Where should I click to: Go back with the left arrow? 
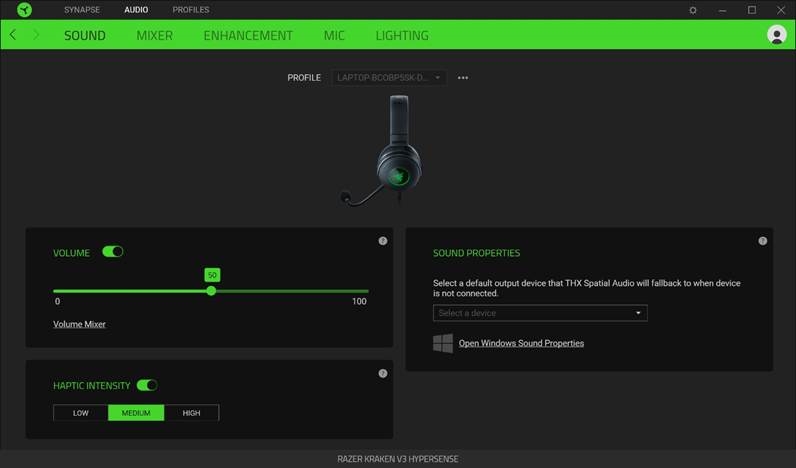(13, 35)
